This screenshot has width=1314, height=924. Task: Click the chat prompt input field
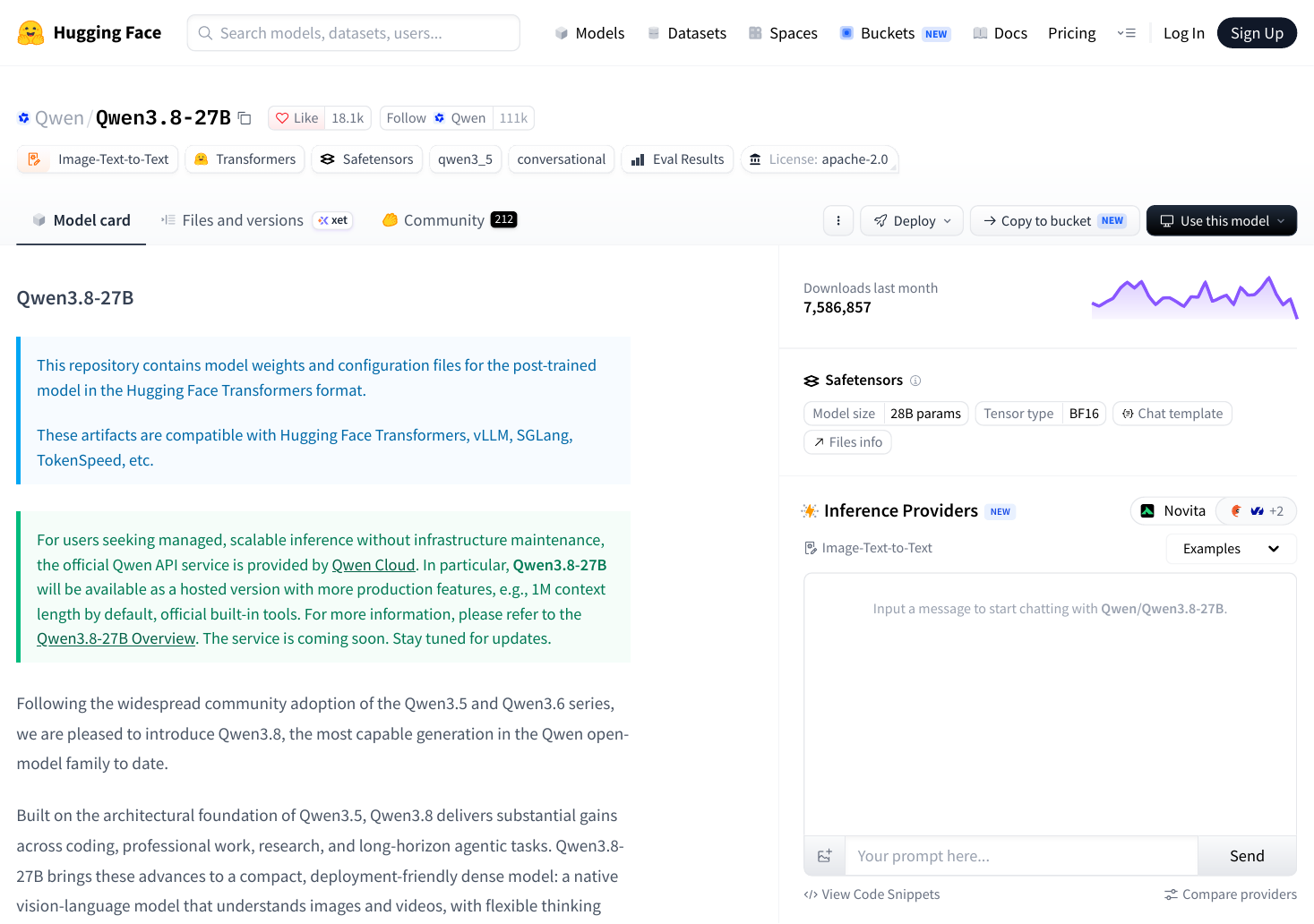coord(1021,856)
